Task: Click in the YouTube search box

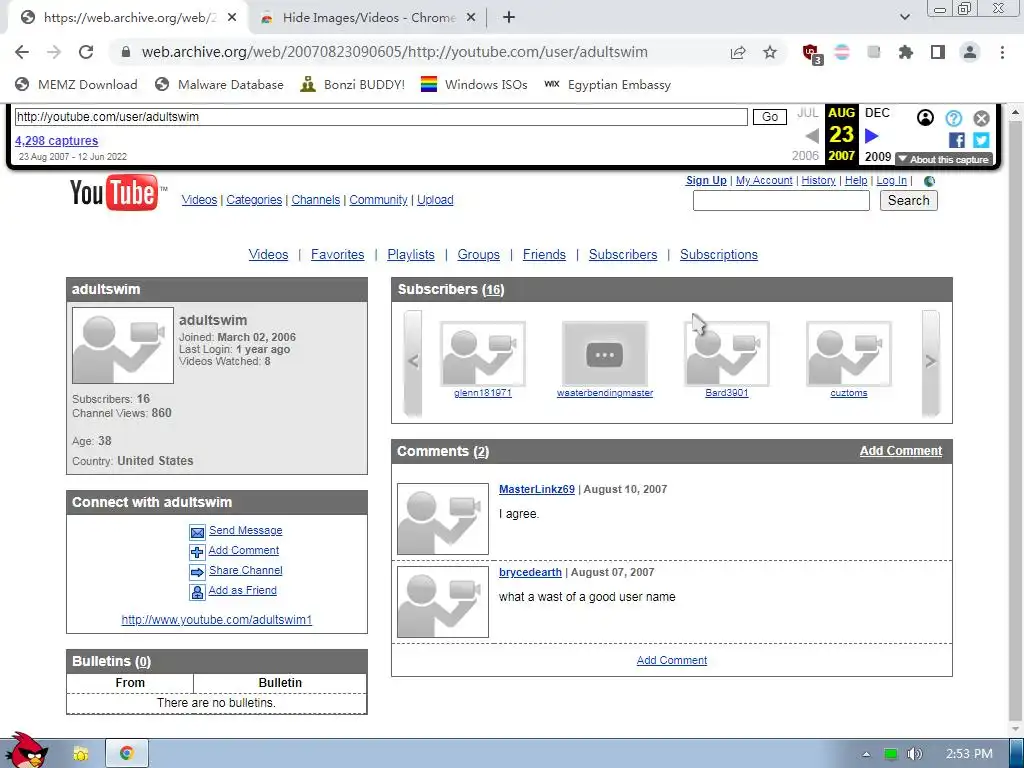Action: coord(781,200)
